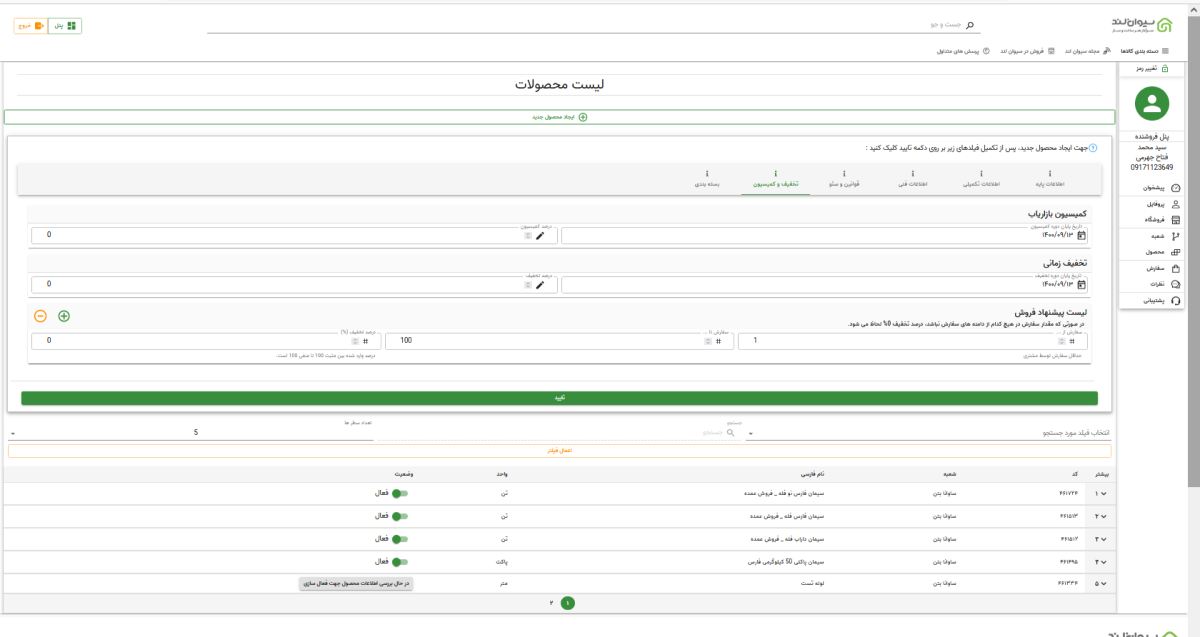Click the green تایید confirm button
The height and width of the screenshot is (637, 1200).
(559, 398)
